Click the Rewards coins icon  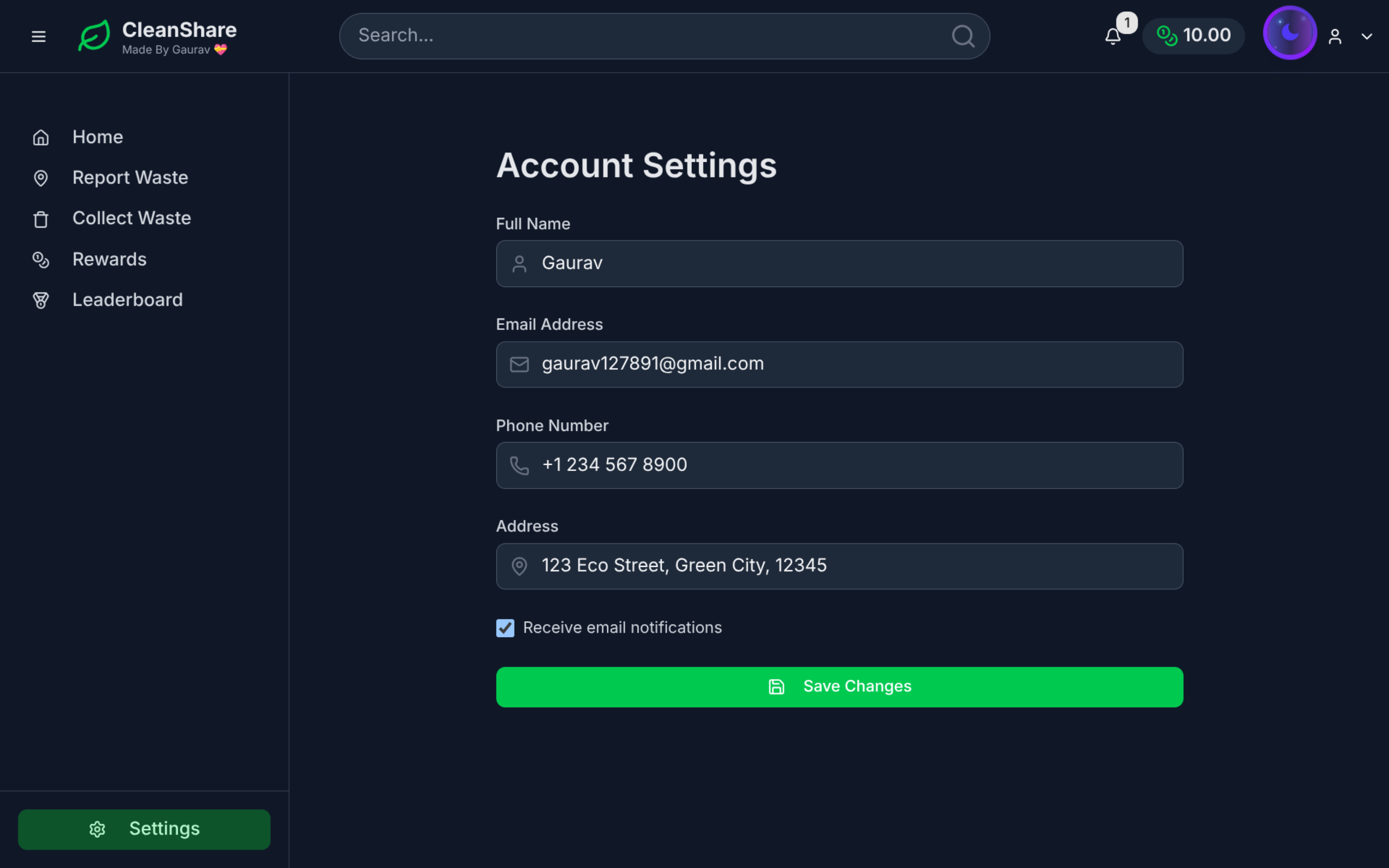41,260
